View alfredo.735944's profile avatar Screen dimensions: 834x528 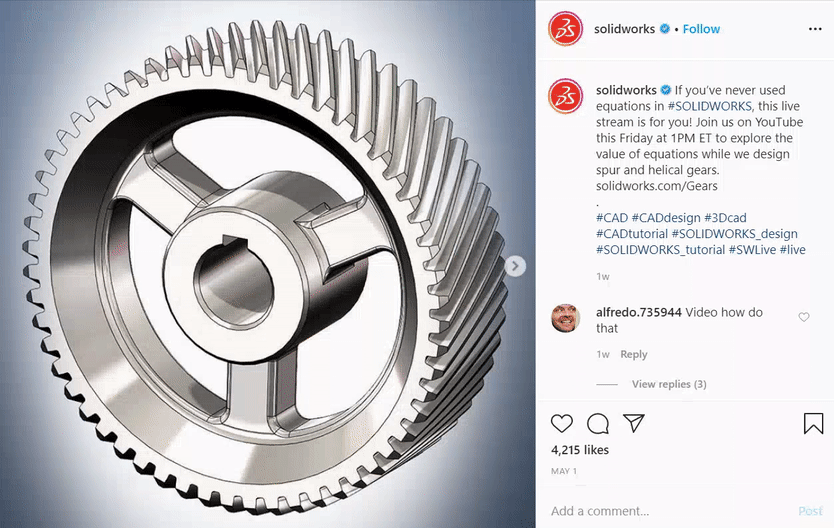click(x=565, y=318)
